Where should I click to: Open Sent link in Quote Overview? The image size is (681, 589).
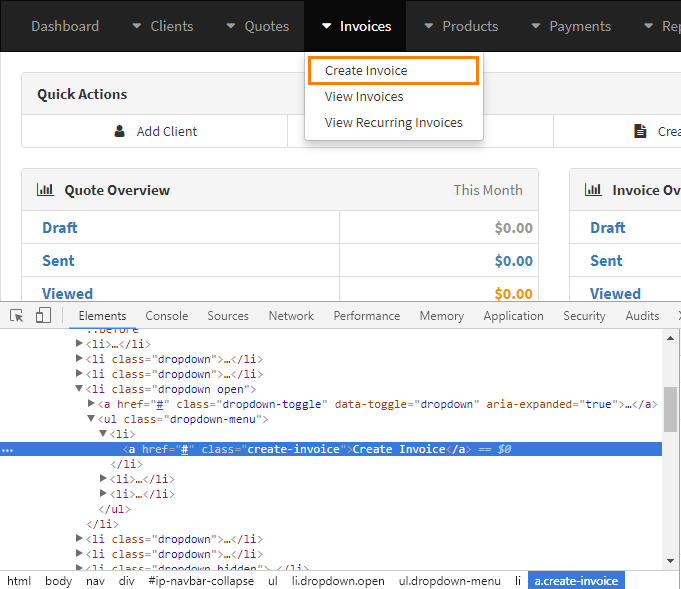click(58, 261)
